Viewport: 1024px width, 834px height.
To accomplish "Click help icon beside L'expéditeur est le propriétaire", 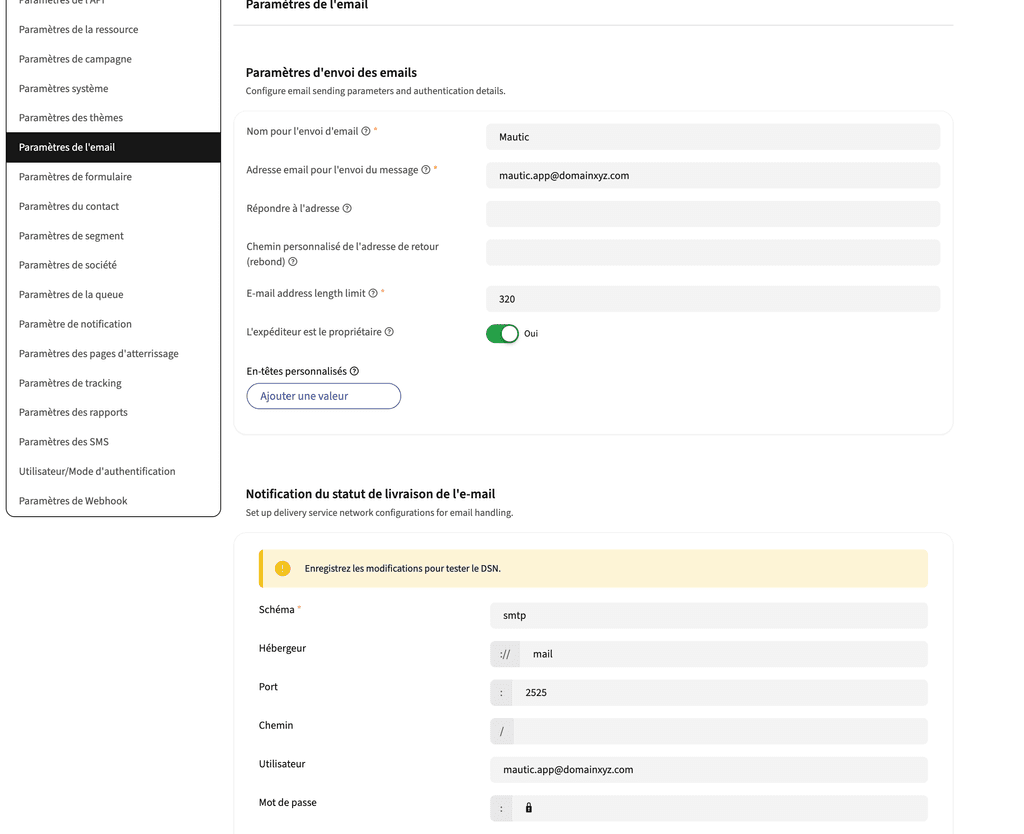I will (x=389, y=332).
